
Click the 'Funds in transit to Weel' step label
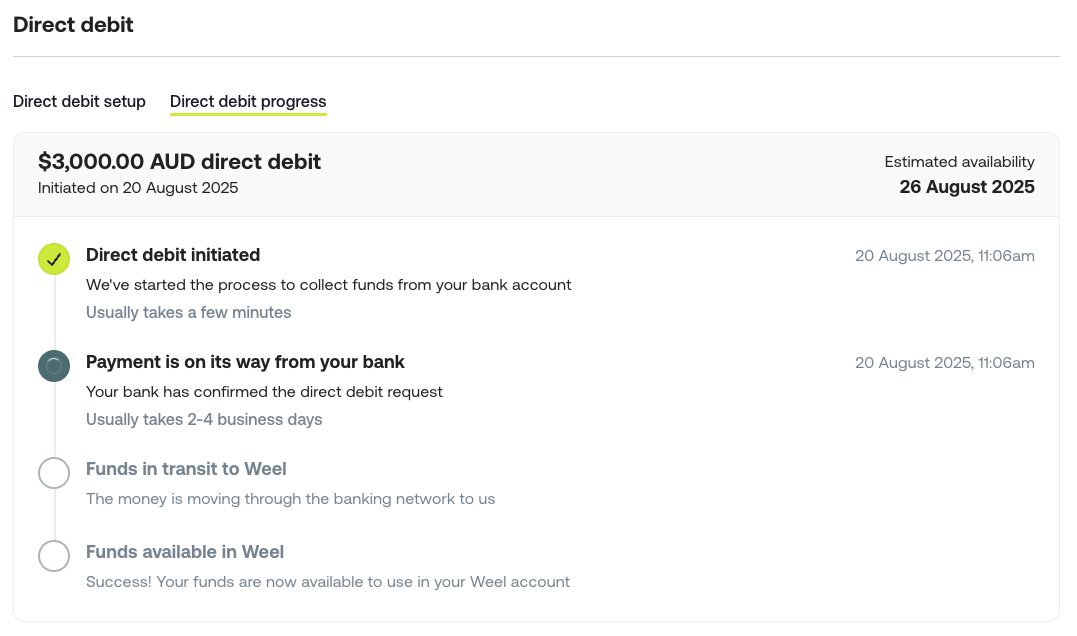(x=186, y=469)
